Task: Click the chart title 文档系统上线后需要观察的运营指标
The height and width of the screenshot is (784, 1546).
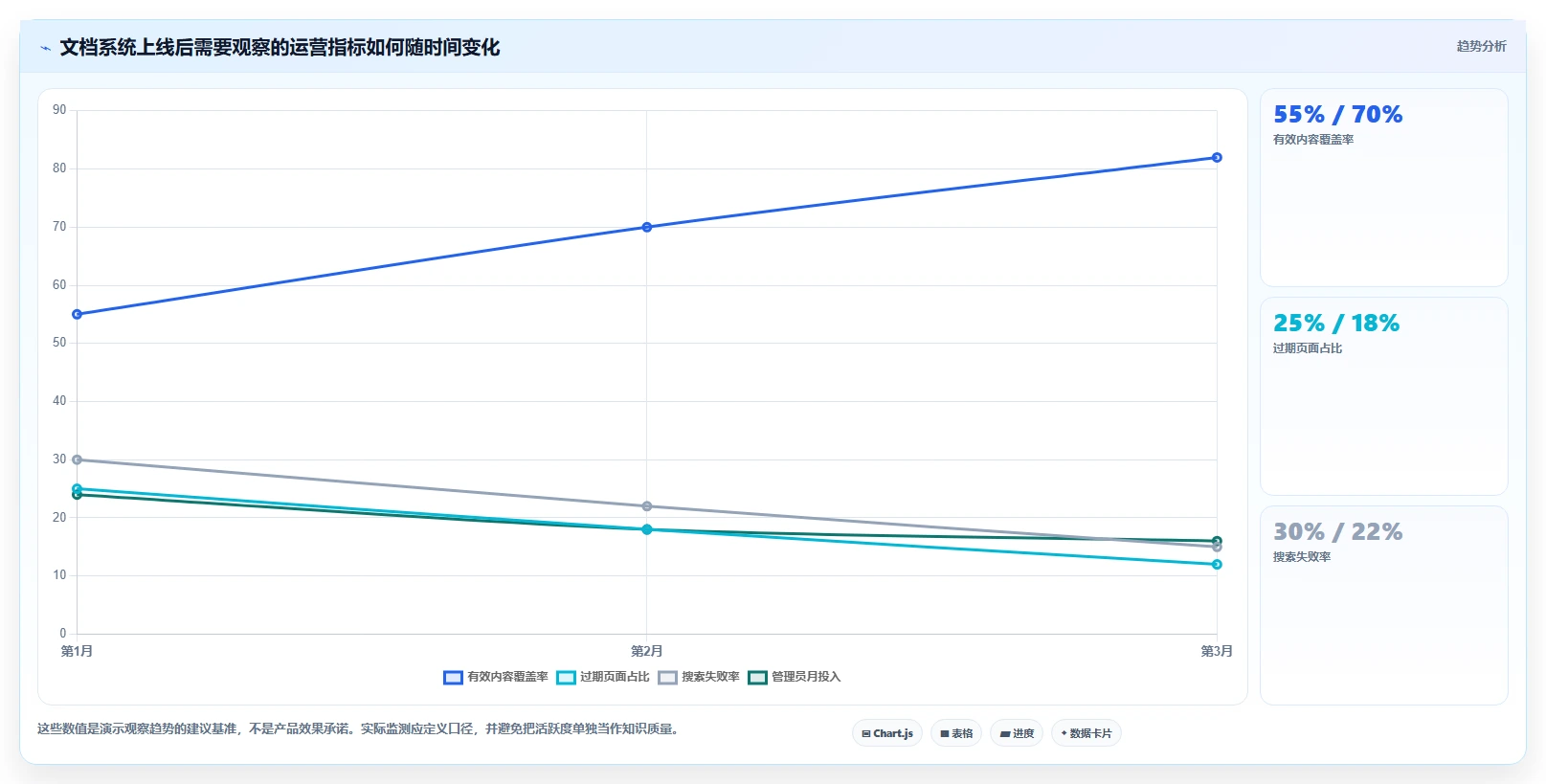Action: pyautogui.click(x=280, y=48)
